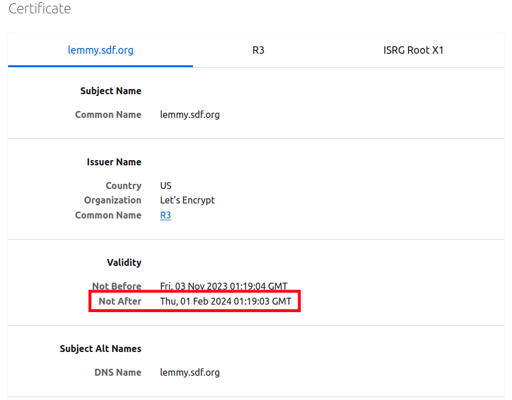The width and height of the screenshot is (512, 400).
Task: Click the Not After field label
Action: click(x=120, y=301)
